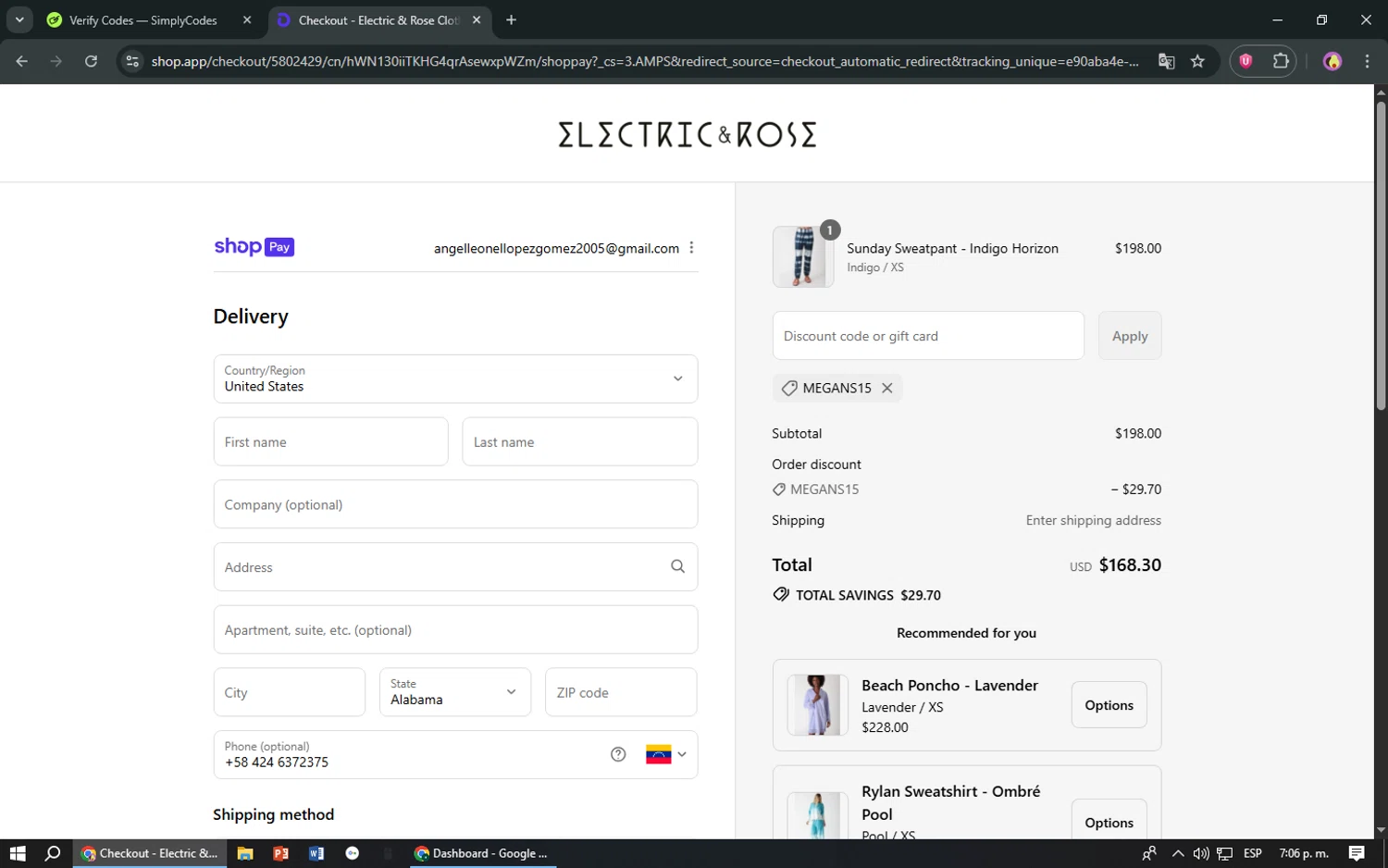Image resolution: width=1388 pixels, height=868 pixels.
Task: Click the Sunday Sweatpant product thumbnail
Action: click(x=803, y=256)
